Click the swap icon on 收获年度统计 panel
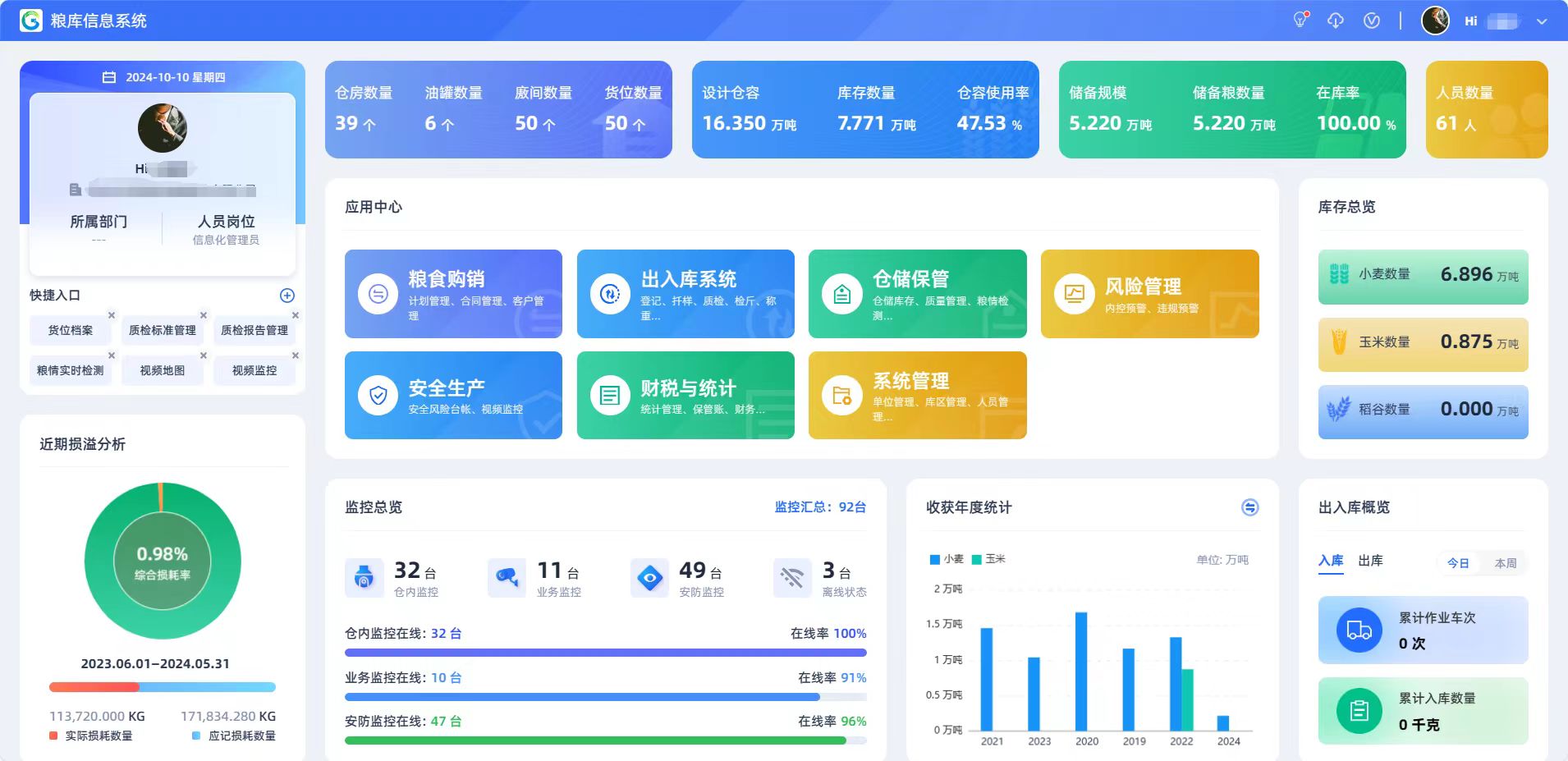Viewport: 1568px width, 761px height. click(1250, 507)
